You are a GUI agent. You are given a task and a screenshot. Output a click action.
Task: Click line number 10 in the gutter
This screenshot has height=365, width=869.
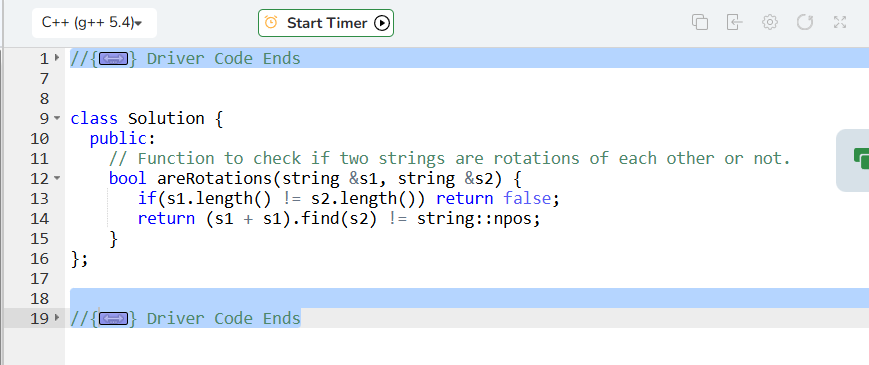click(x=39, y=138)
